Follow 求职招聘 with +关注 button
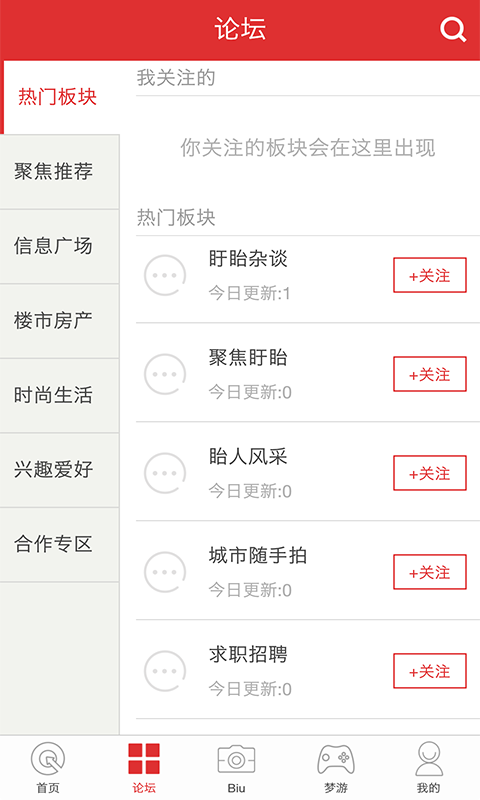Image resolution: width=480 pixels, height=800 pixels. coord(430,671)
